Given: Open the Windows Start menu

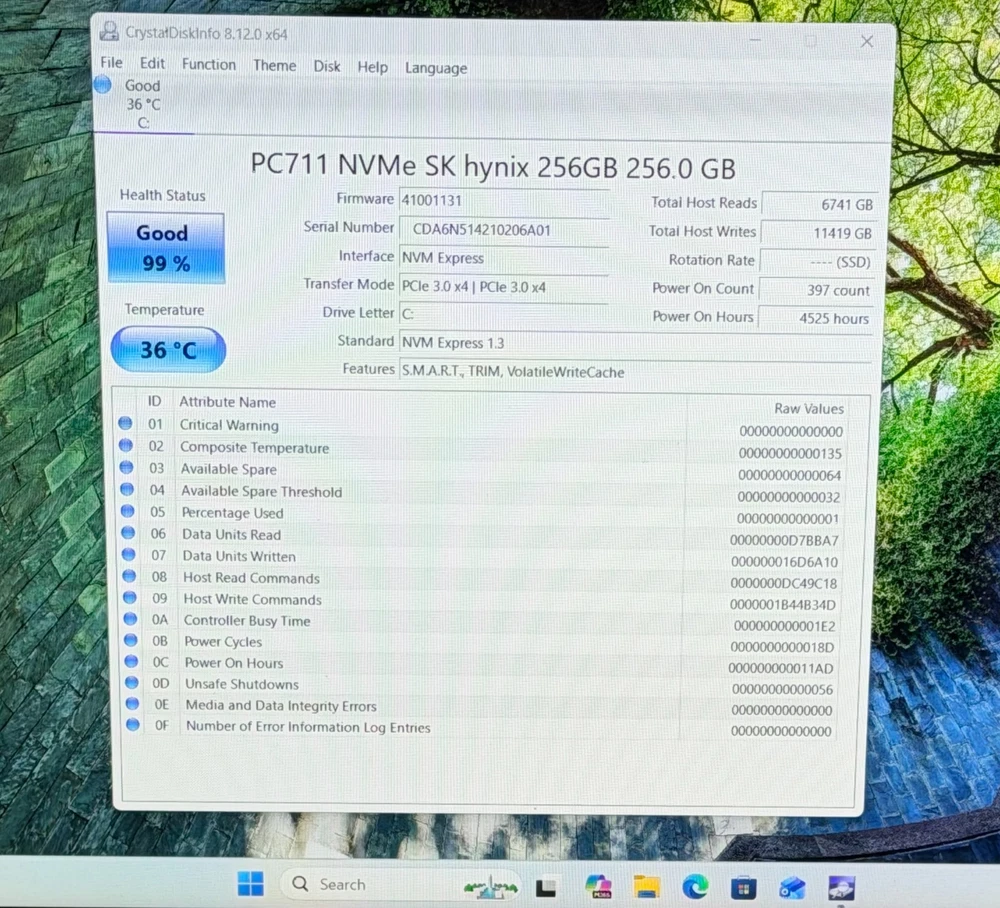Looking at the screenshot, I should tap(250, 884).
